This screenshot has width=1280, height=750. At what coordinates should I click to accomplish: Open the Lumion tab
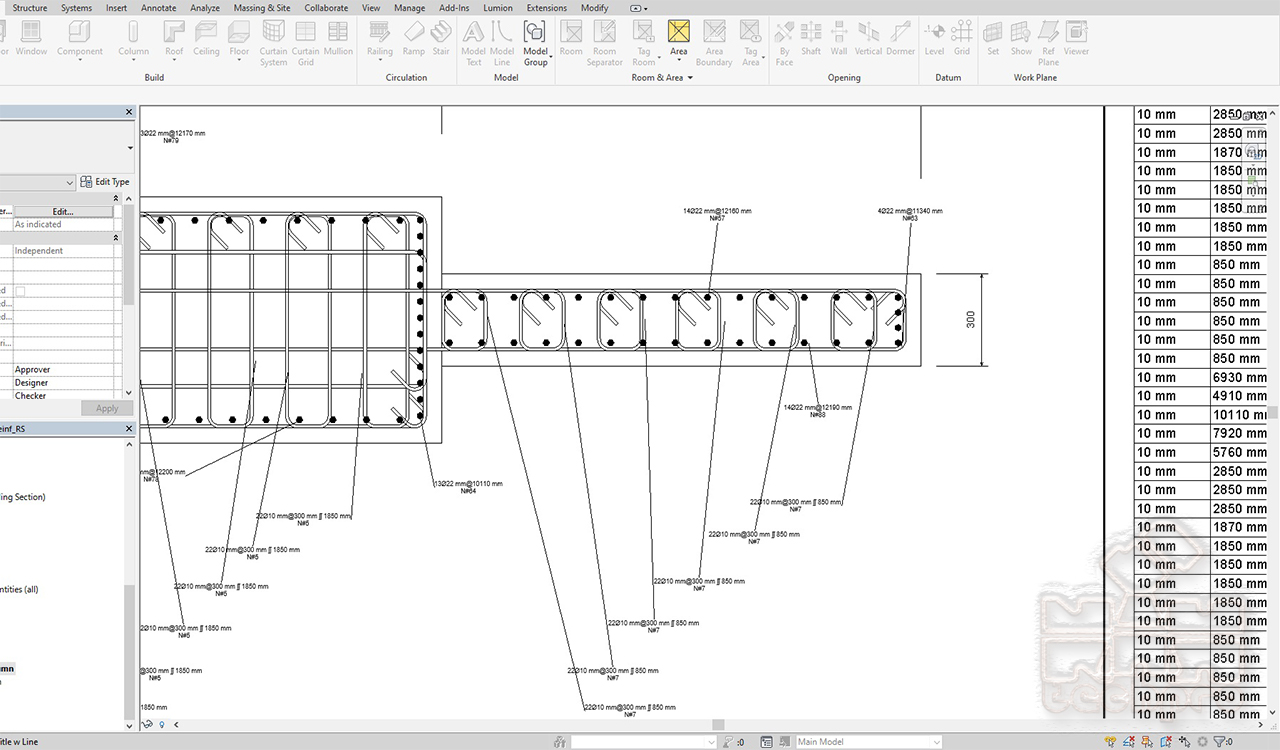(x=497, y=8)
